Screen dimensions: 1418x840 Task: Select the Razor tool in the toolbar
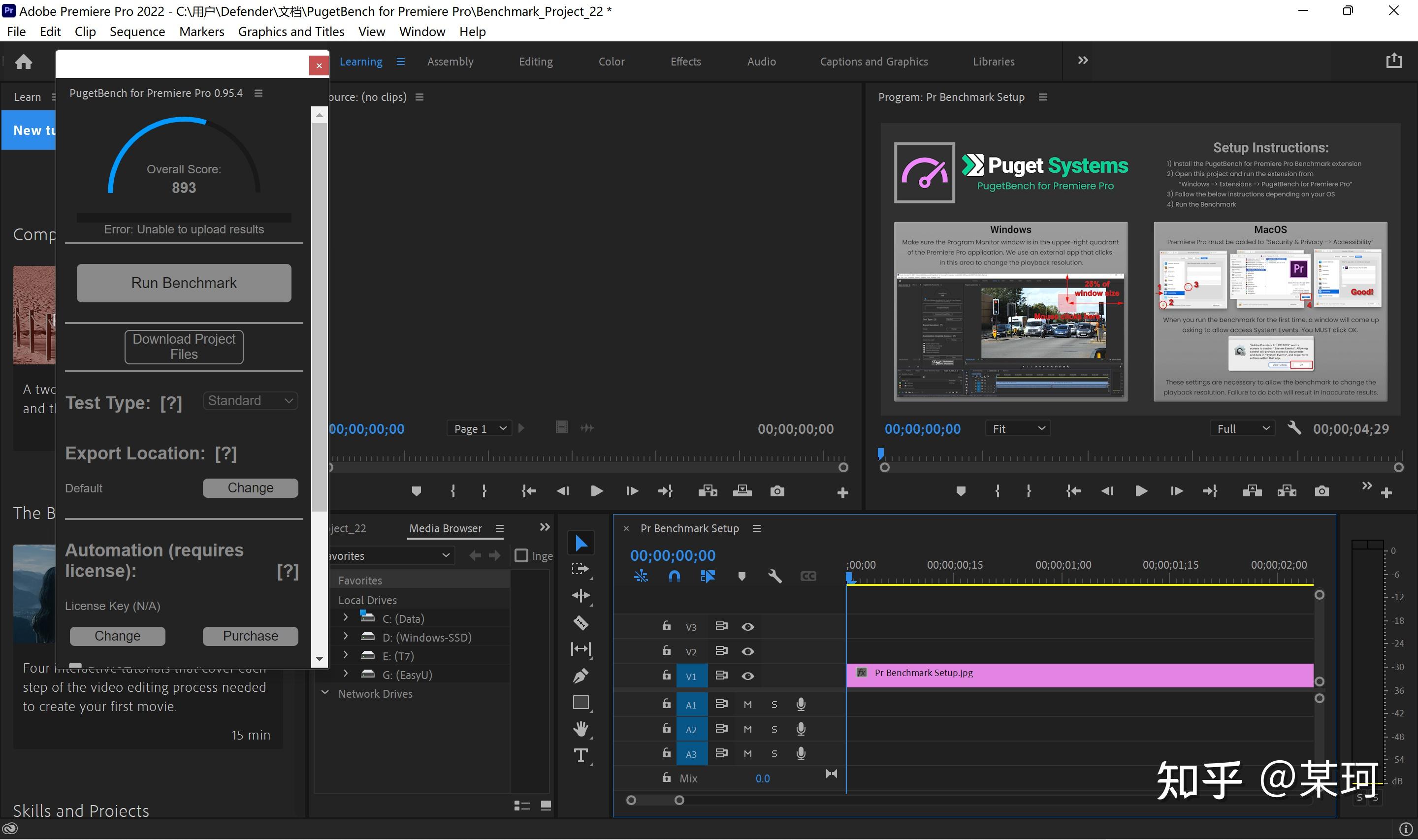click(580, 623)
